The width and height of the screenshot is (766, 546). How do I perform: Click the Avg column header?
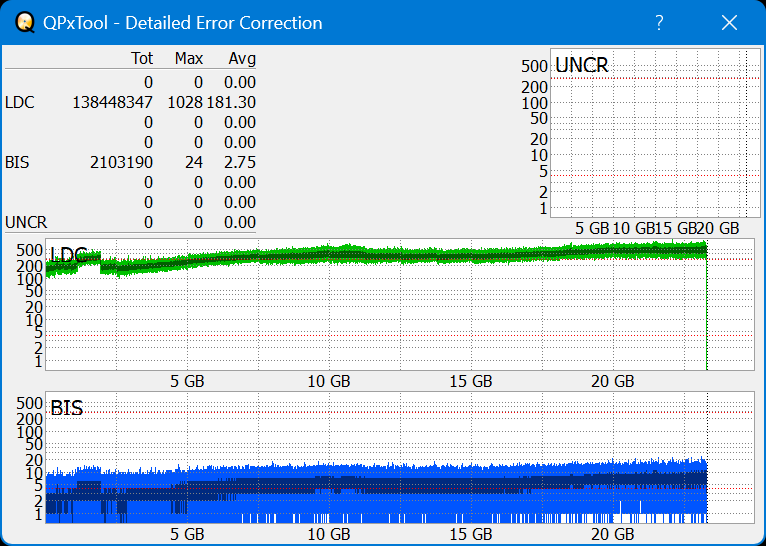[x=242, y=59]
